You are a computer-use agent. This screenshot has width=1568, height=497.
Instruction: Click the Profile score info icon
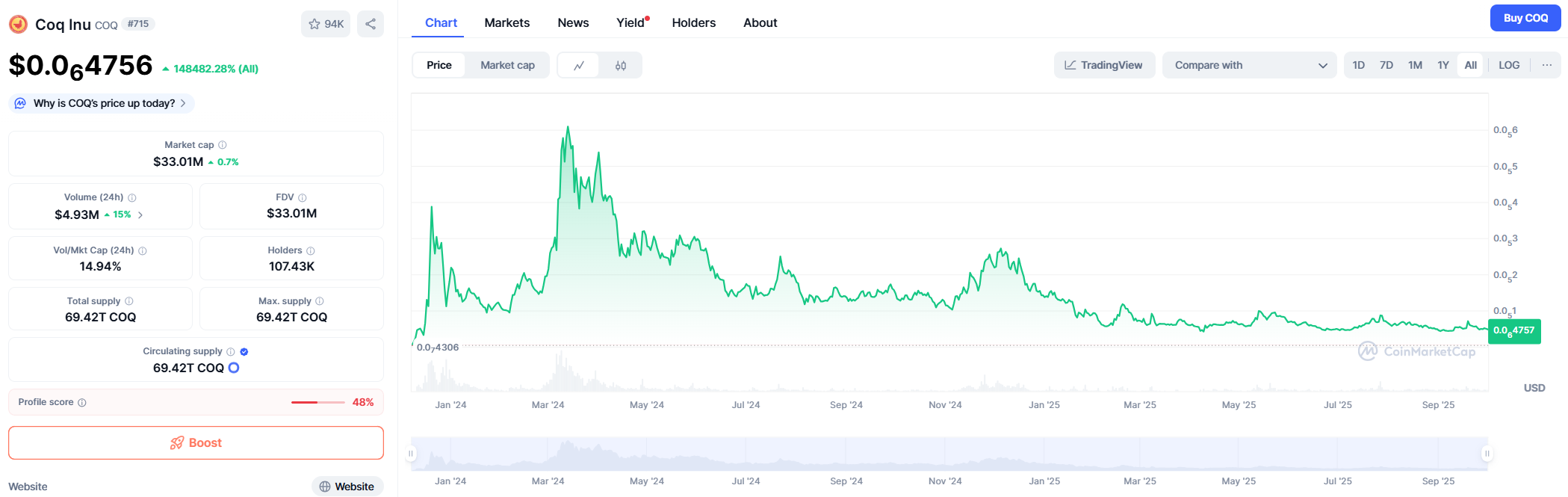(82, 403)
